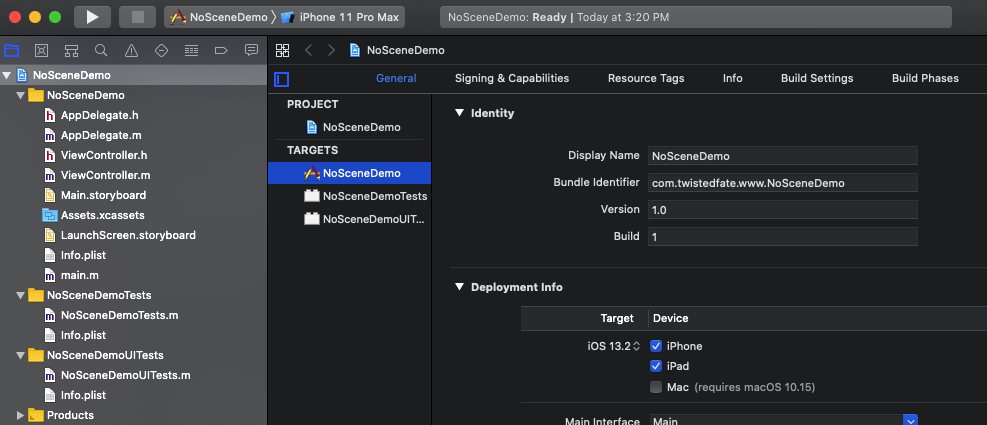Screen dimensions: 987x425
Task: Open the Report navigator speech-bubble icon
Action: pyautogui.click(x=251, y=50)
